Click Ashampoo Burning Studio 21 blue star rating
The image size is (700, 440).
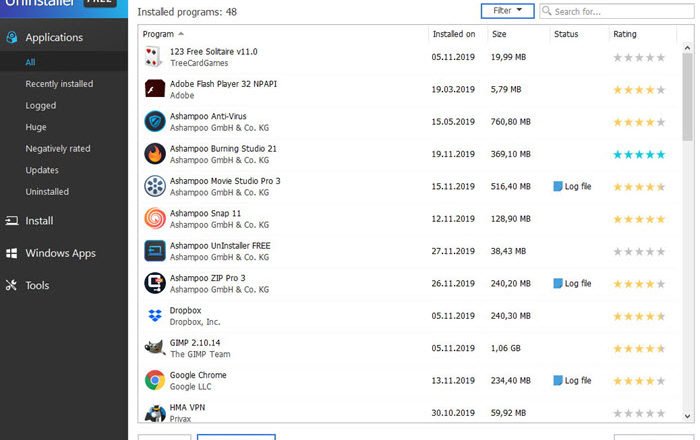click(x=639, y=154)
